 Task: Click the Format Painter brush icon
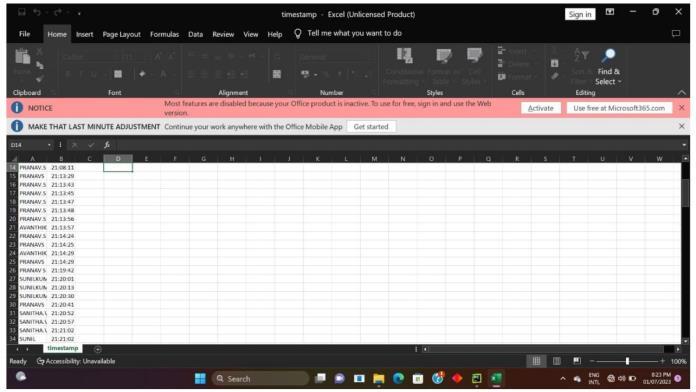(x=40, y=79)
